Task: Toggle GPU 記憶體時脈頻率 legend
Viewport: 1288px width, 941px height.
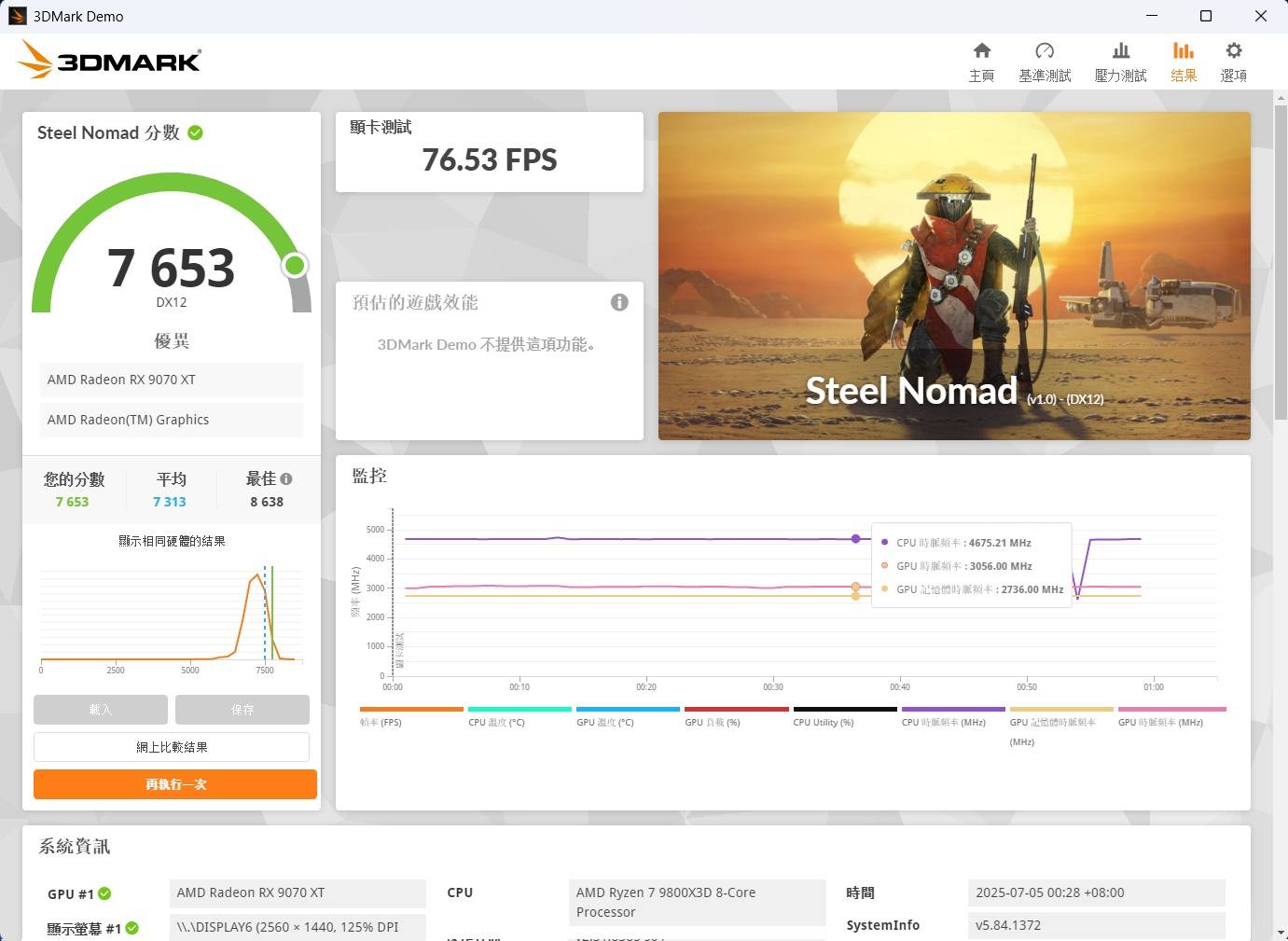Action: pyautogui.click(x=1061, y=726)
